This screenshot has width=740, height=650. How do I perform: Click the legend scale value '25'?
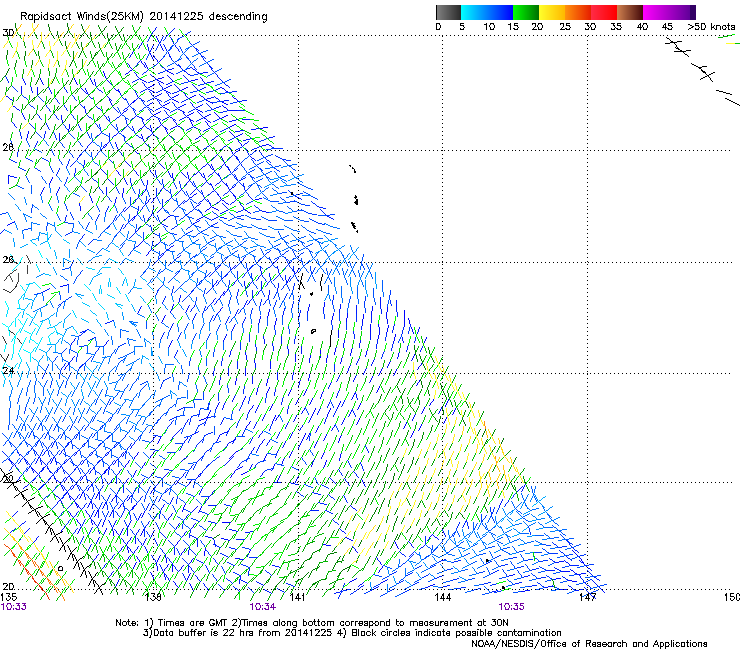coord(565,26)
